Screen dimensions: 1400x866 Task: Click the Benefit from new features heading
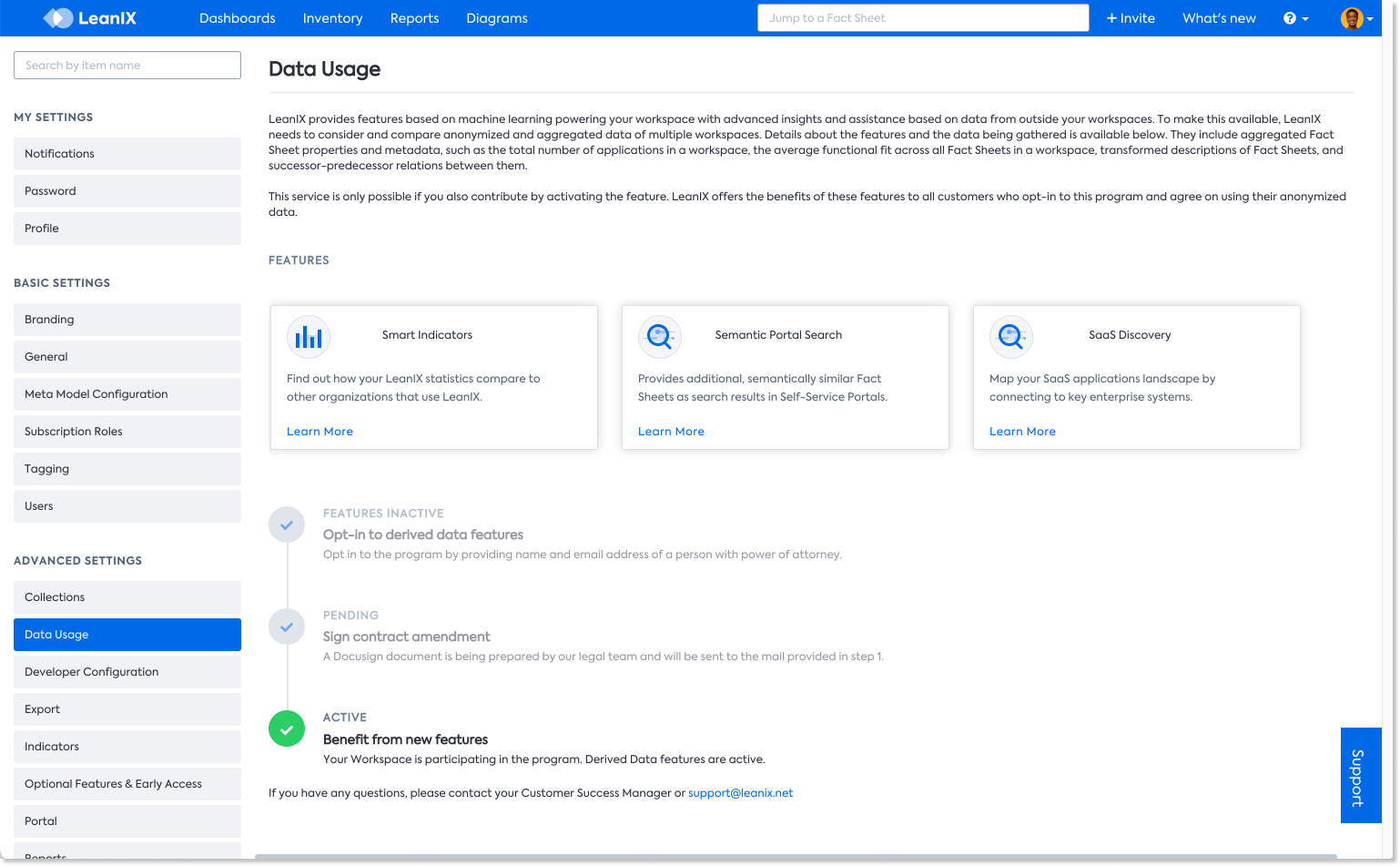[x=405, y=739]
